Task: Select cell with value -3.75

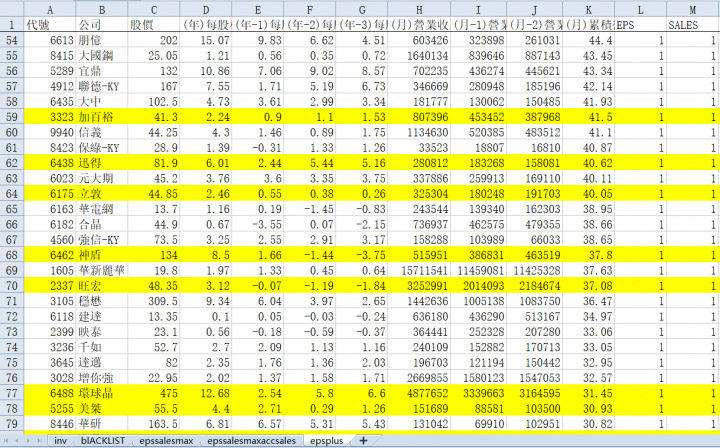Action: (361, 255)
